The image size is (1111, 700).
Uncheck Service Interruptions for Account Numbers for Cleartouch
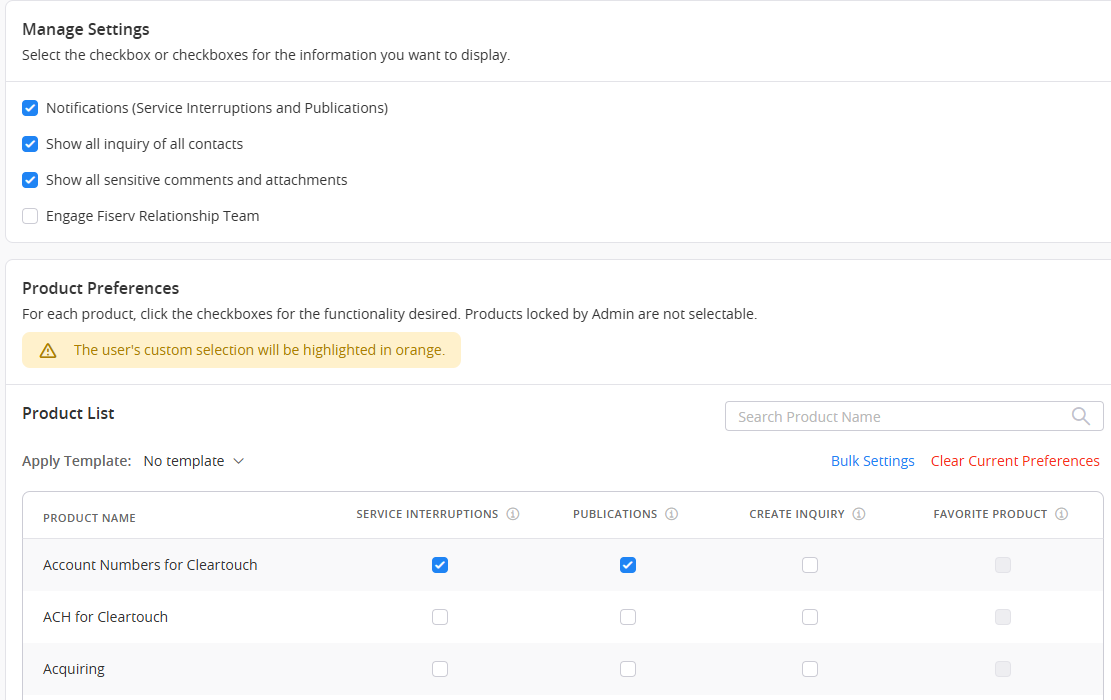tap(440, 565)
